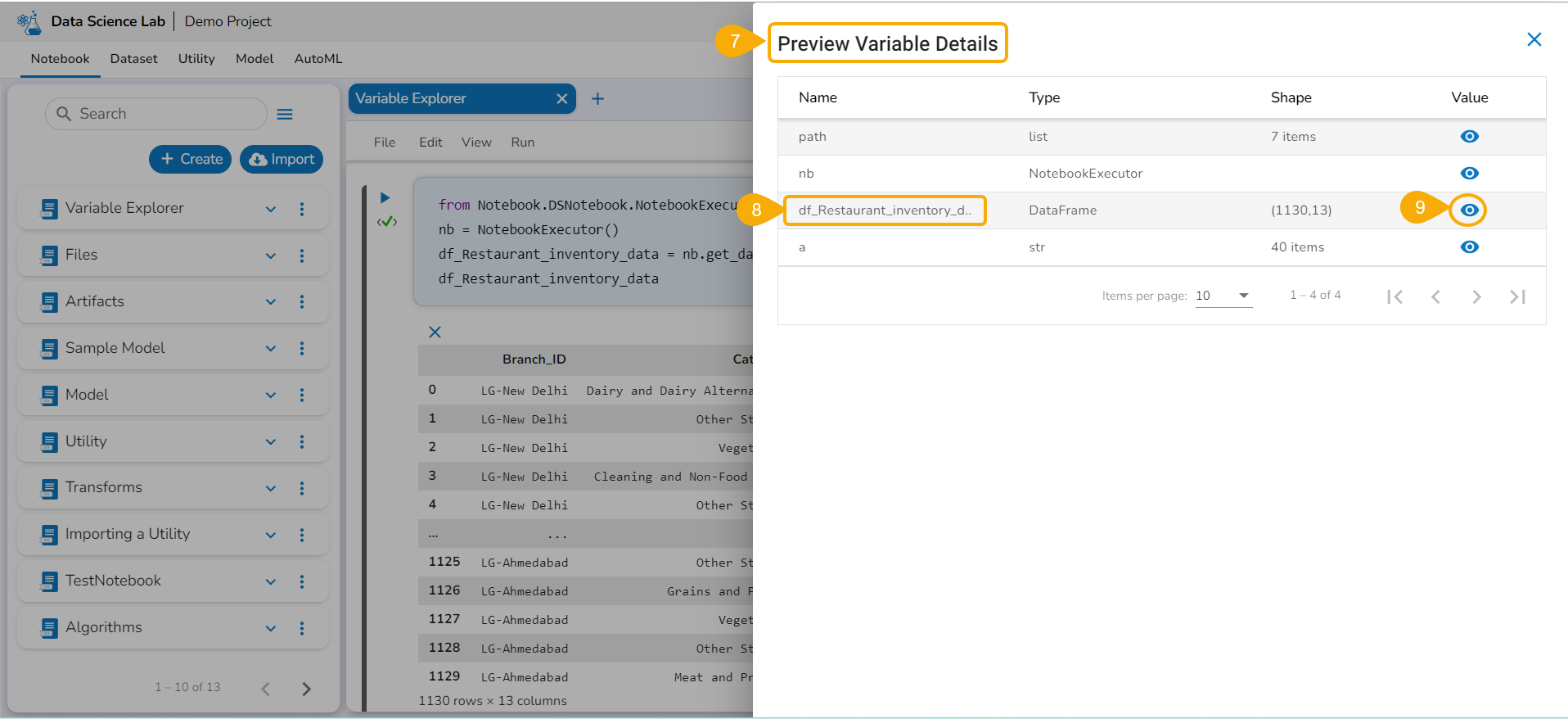Image resolution: width=1568 pixels, height=719 pixels.
Task: View value of df_Restaurant_inventory_data variable
Action: coord(1469,210)
